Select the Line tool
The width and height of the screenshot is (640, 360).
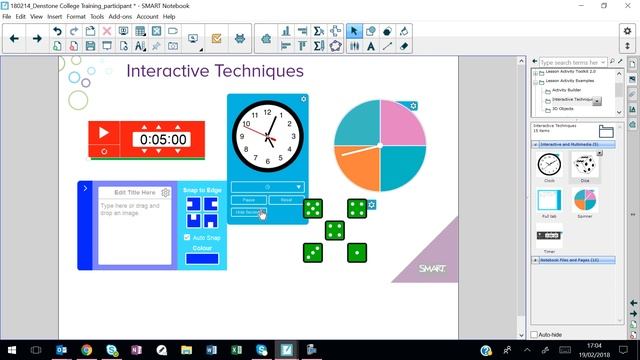click(x=387, y=46)
